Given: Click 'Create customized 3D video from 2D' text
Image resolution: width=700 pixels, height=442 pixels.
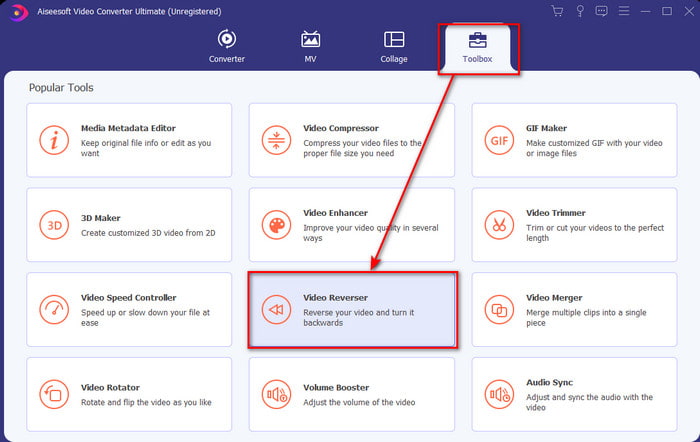Looking at the screenshot, I should pos(148,233).
